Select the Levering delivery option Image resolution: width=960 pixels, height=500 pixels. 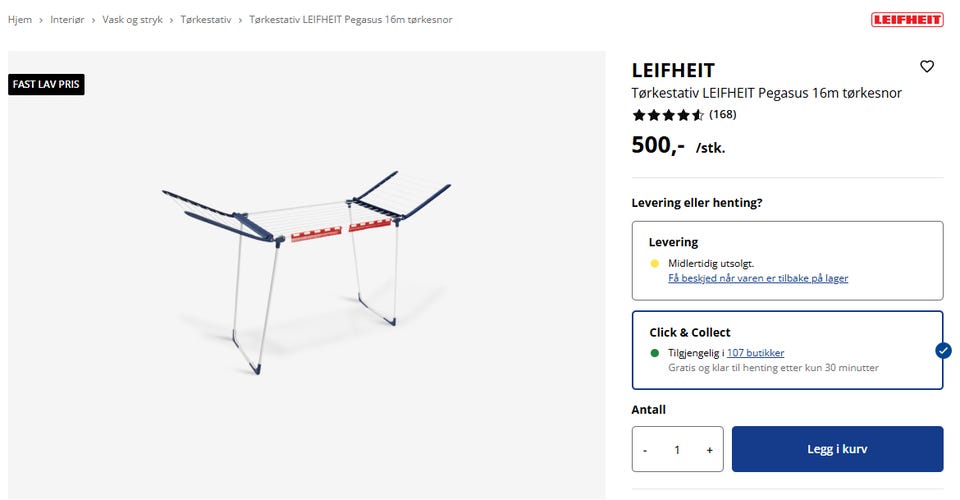tap(786, 260)
